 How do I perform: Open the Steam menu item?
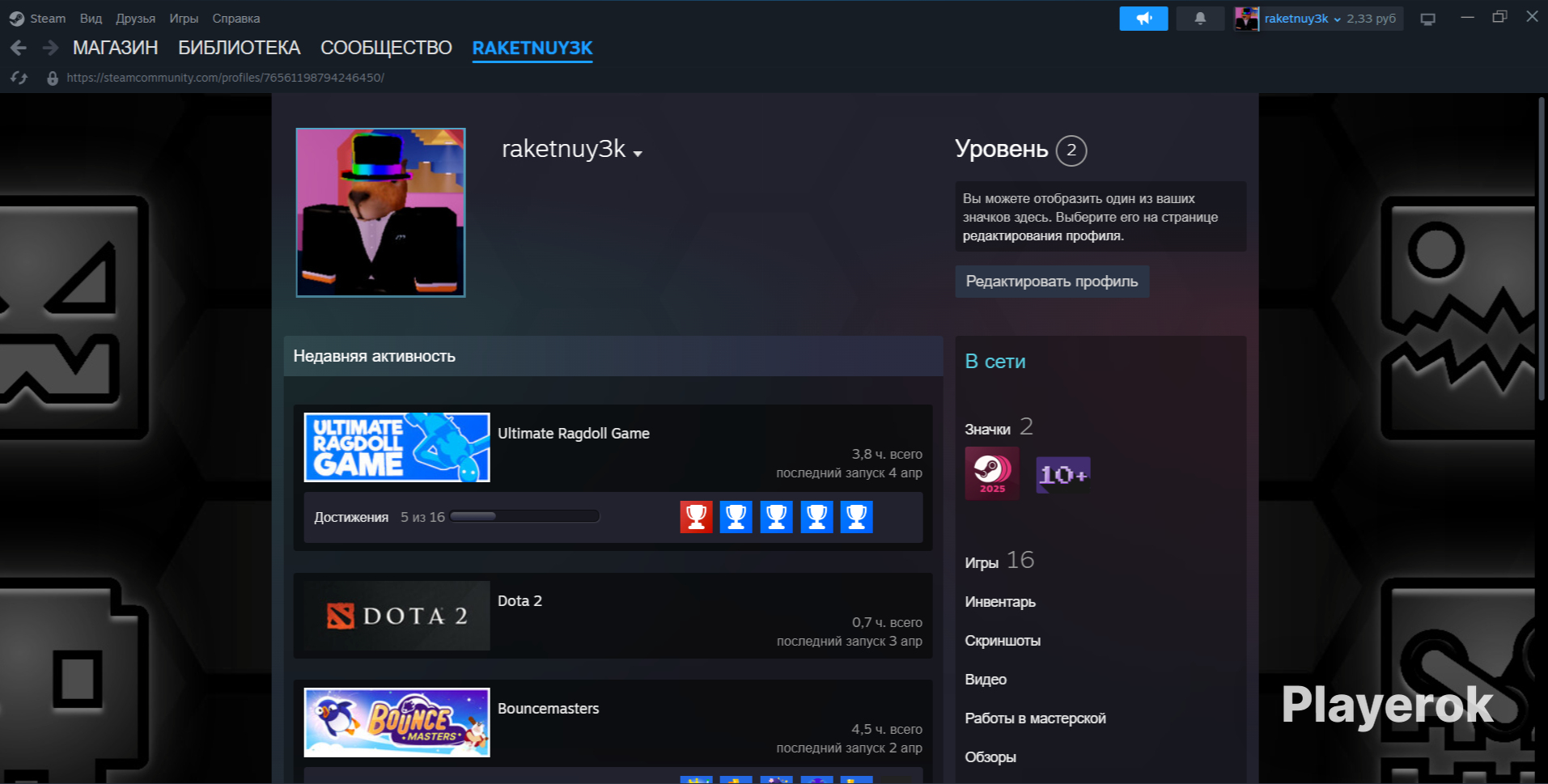point(48,19)
